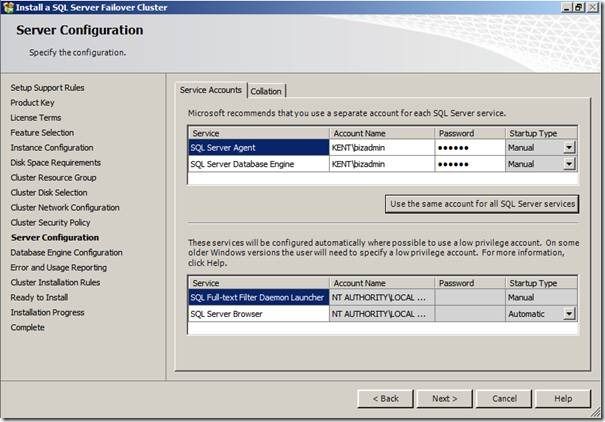This screenshot has height=422, width=605.
Task: Open Startup Type dropdown for SQL Server Agent
Action: click(x=569, y=147)
